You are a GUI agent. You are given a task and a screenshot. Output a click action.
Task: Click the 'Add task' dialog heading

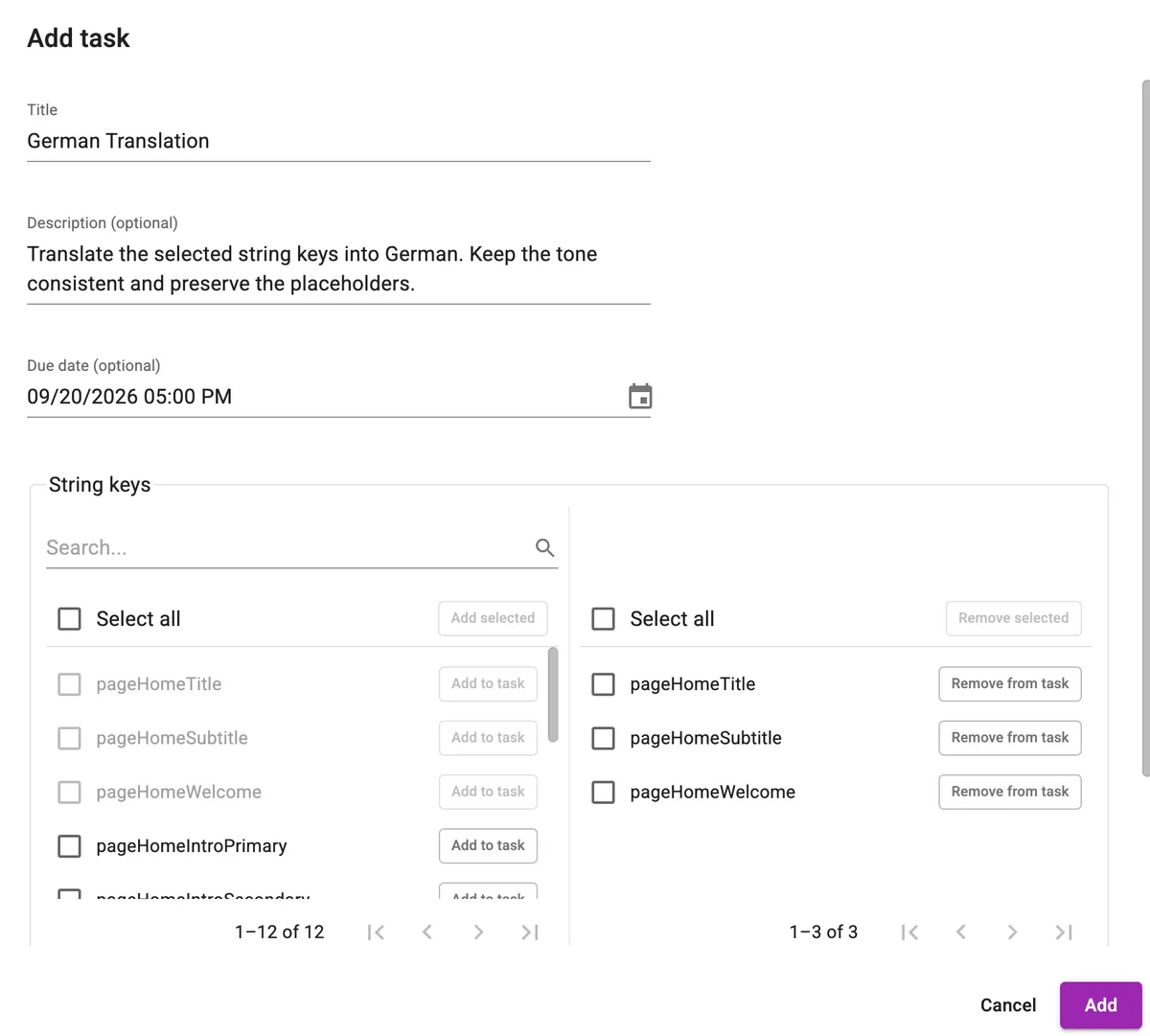79,38
